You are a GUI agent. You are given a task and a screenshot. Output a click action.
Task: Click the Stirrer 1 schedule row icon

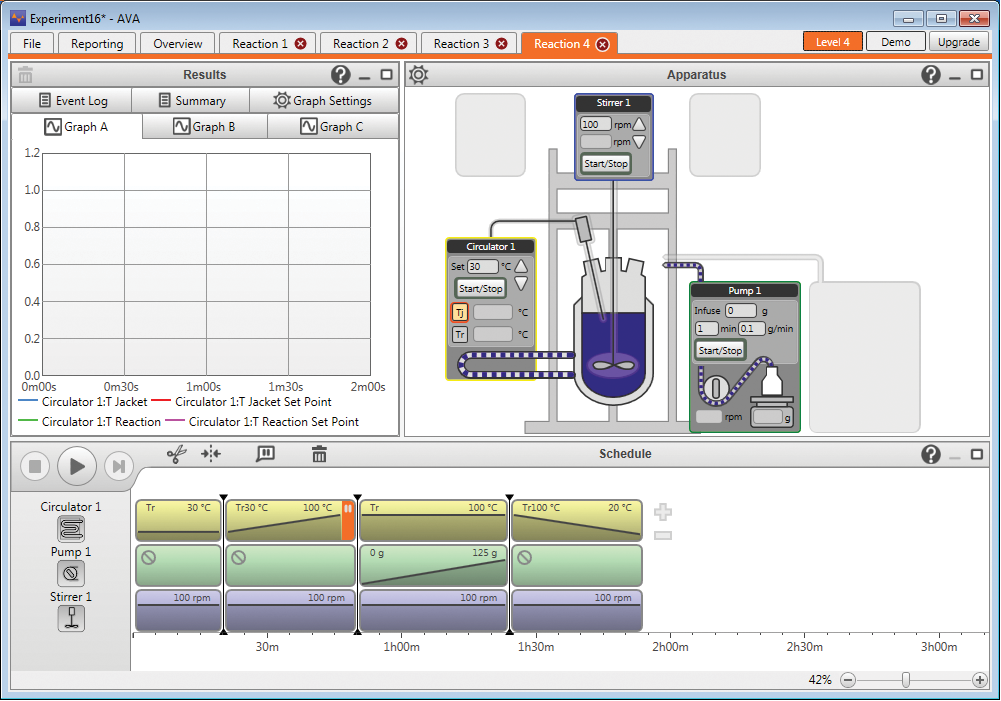click(71, 618)
